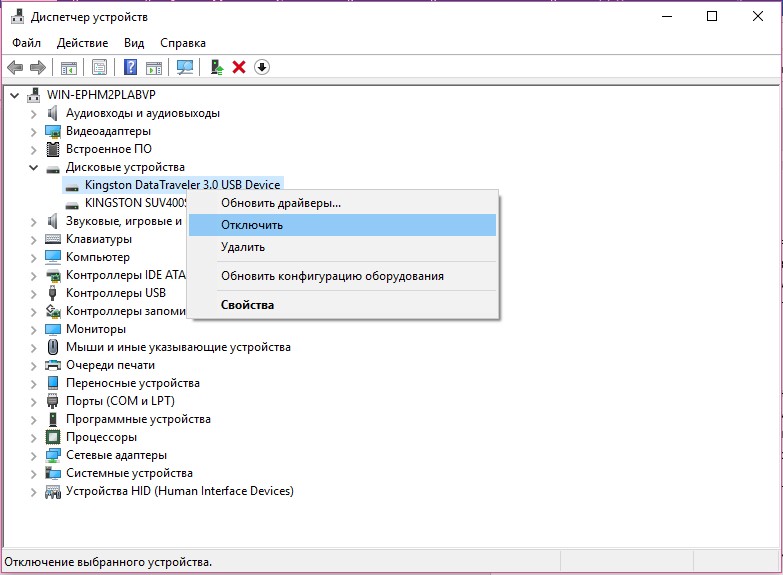This screenshot has height=575, width=783.
Task: Maximize the Device Manager window
Action: click(x=712, y=16)
